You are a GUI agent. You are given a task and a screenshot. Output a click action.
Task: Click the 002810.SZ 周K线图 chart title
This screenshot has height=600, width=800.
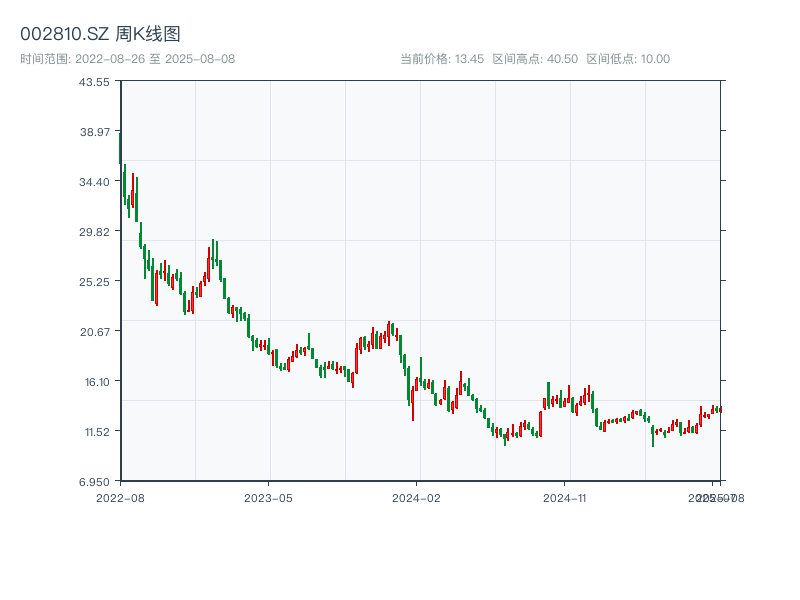100,35
